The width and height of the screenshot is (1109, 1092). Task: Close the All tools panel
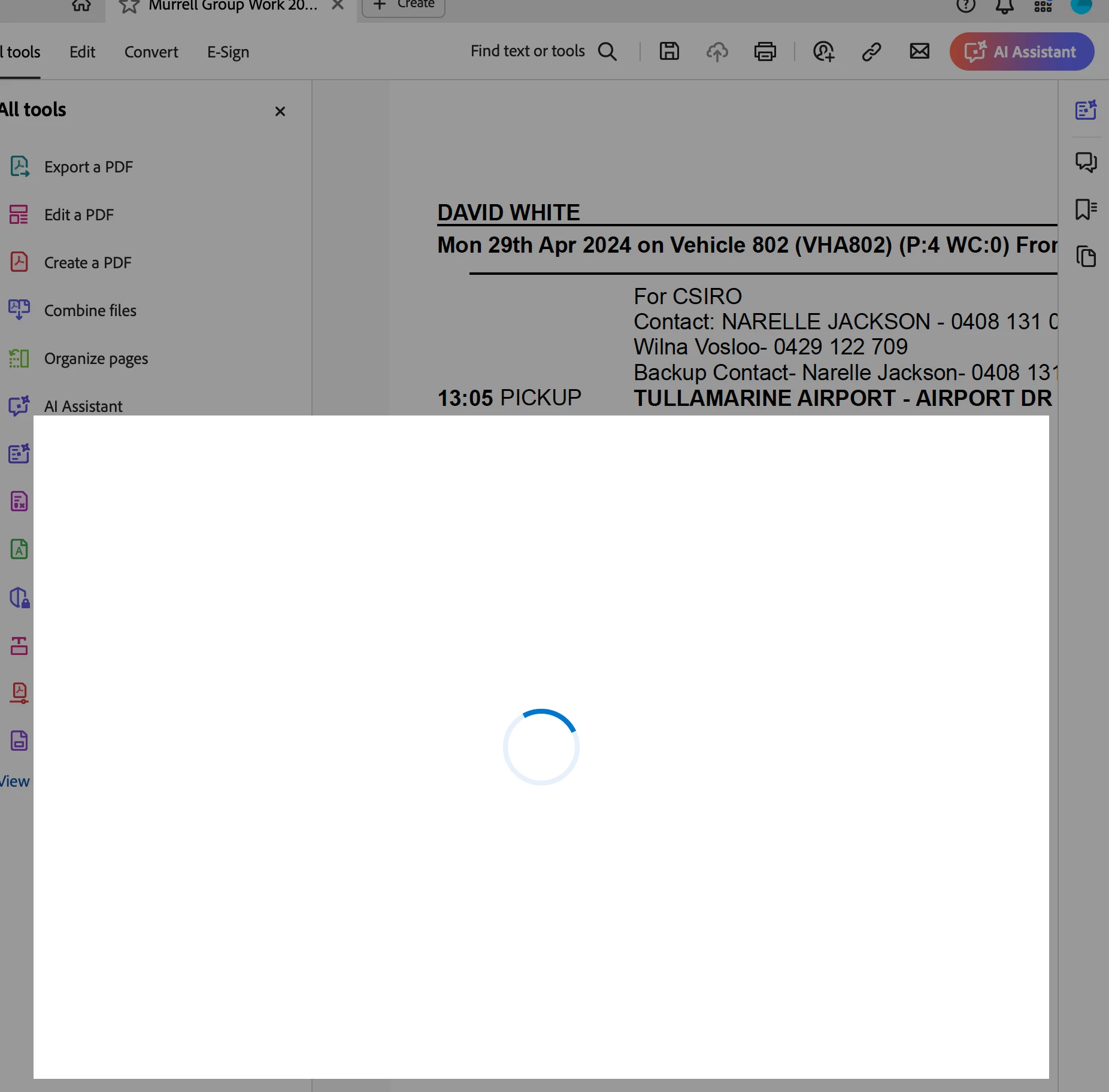tap(280, 111)
